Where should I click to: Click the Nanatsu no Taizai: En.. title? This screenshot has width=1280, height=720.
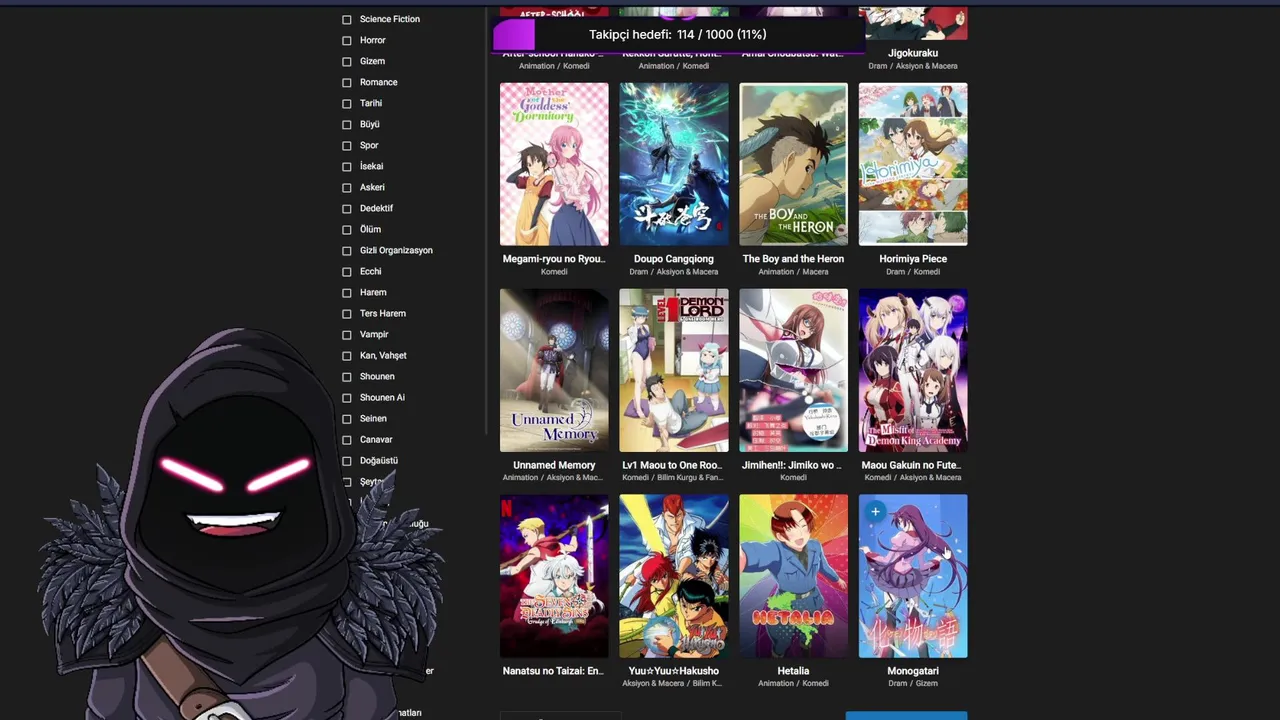tap(554, 671)
